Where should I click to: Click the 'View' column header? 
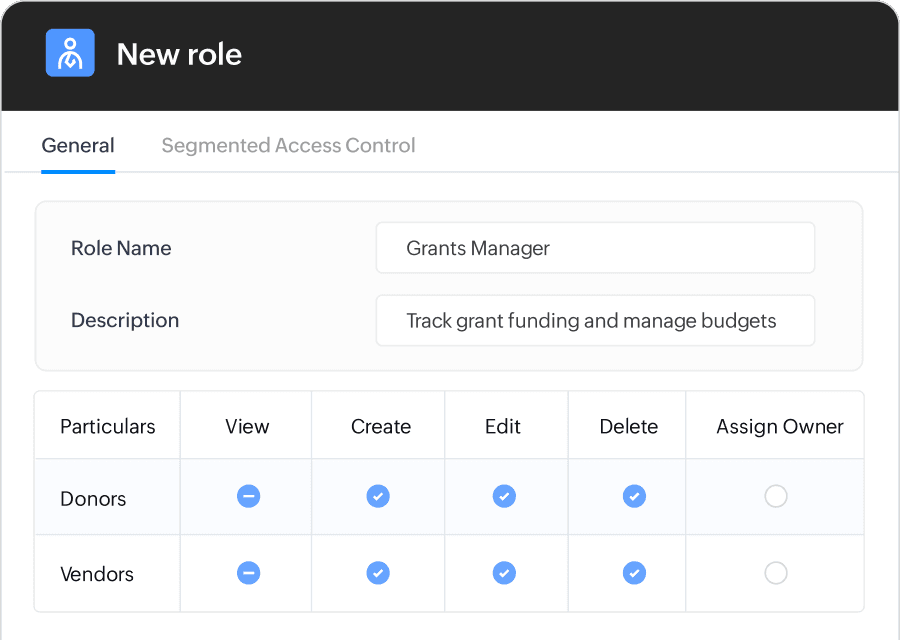coord(247,426)
